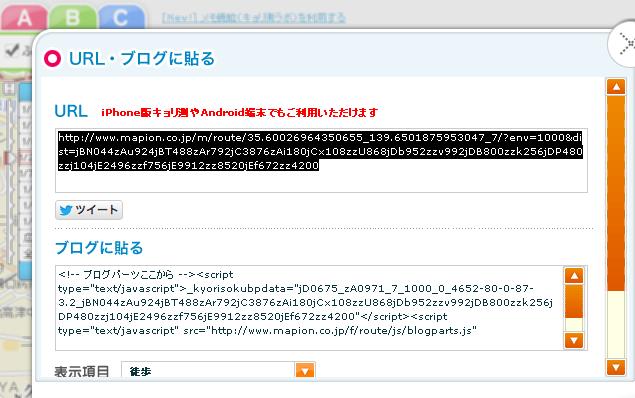Image resolution: width=635 pixels, height=398 pixels.
Task: Switch to the green B tab
Action: [73, 17]
